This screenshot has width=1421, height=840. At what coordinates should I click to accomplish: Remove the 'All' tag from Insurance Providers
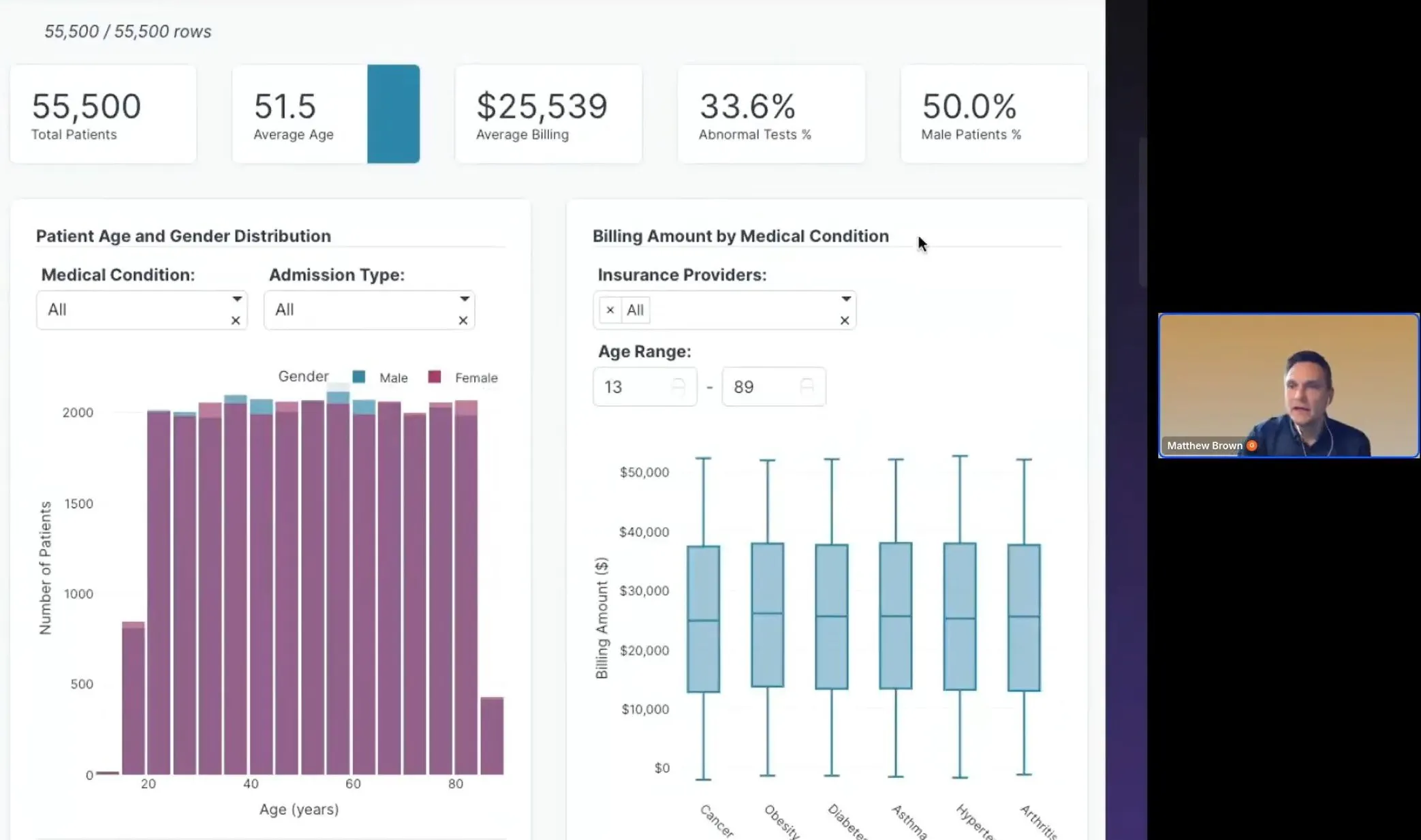(x=610, y=310)
